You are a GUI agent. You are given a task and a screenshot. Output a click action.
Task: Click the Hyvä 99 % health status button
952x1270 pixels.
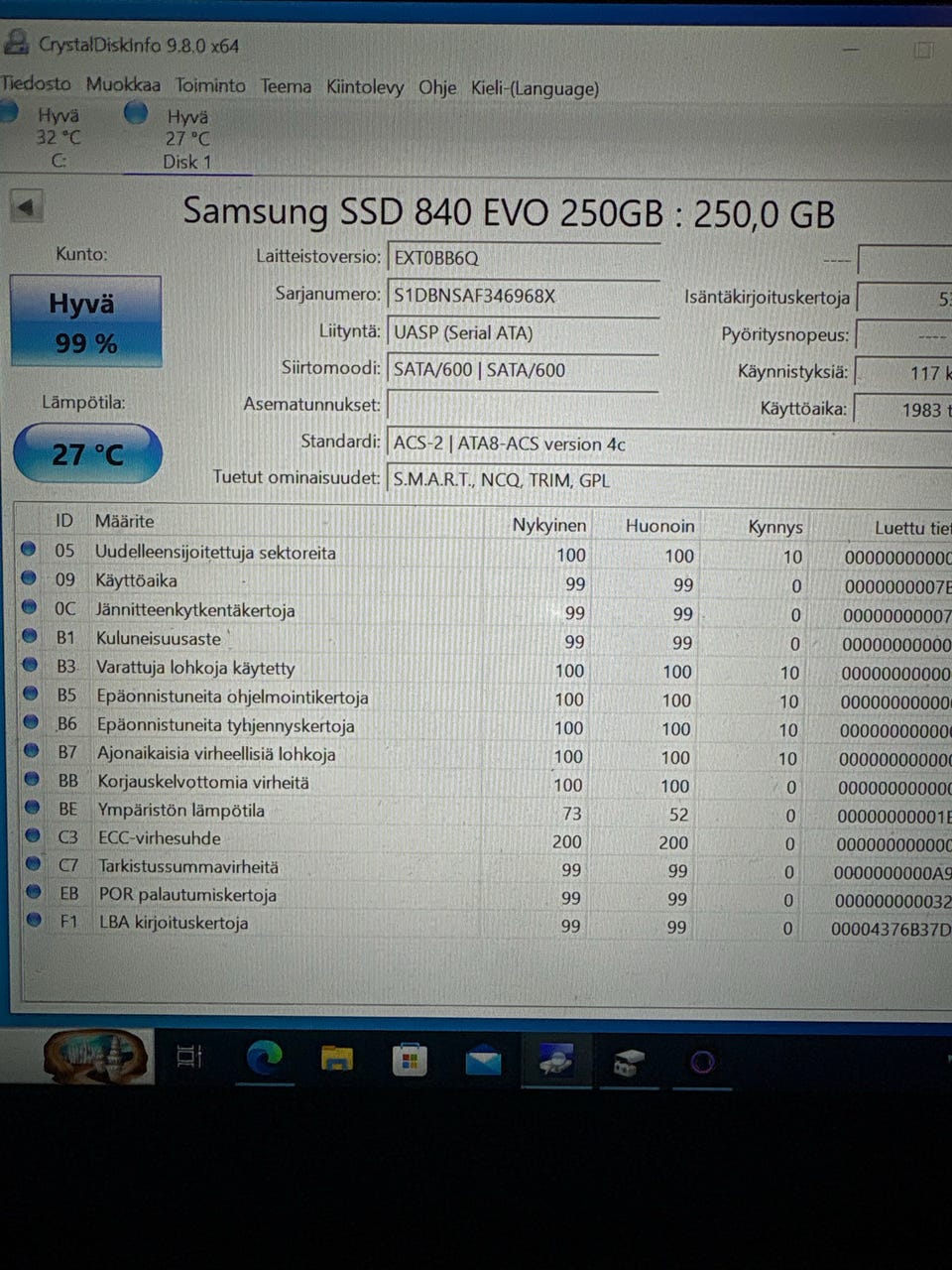[x=85, y=321]
